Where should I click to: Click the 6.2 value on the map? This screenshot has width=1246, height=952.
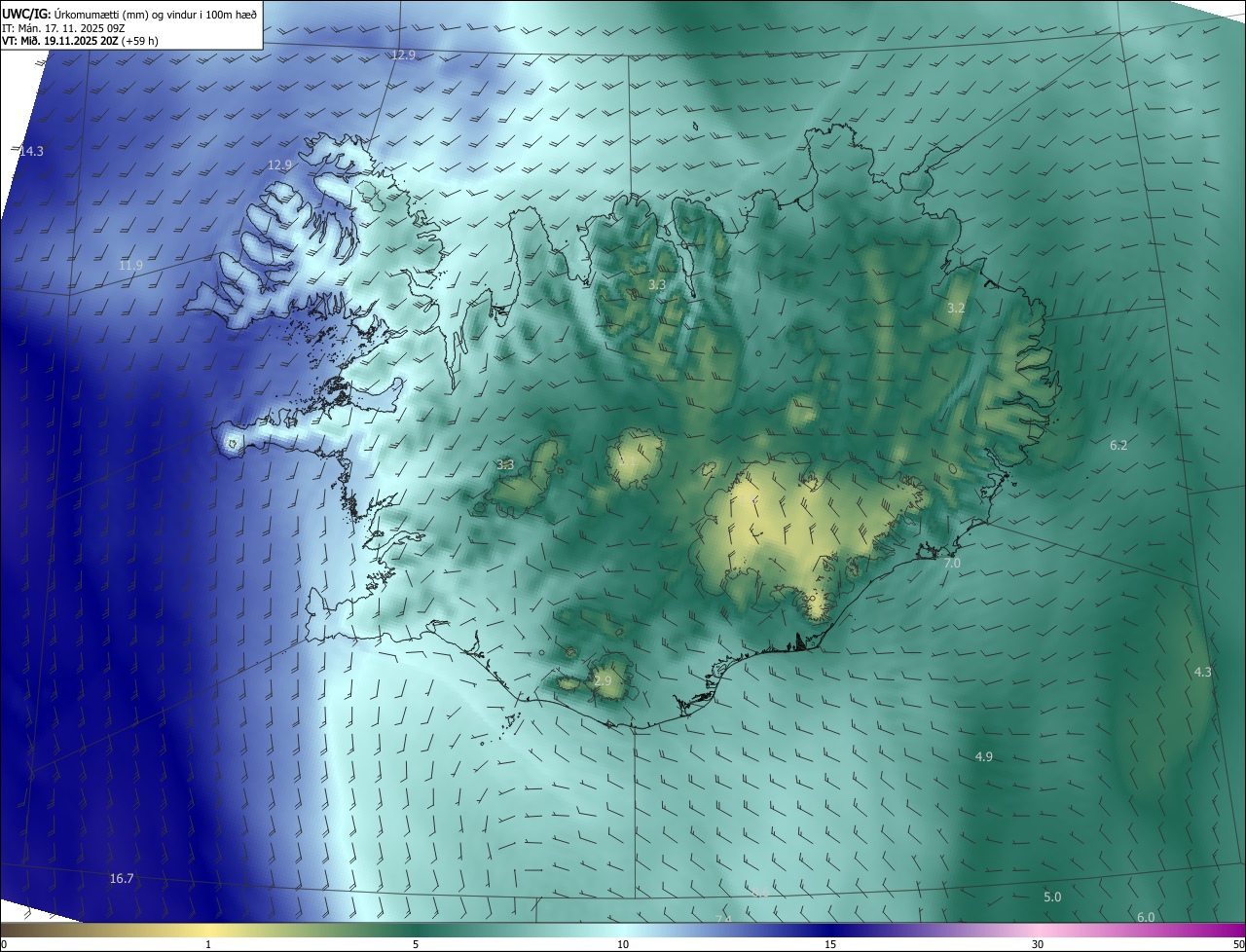1118,445
